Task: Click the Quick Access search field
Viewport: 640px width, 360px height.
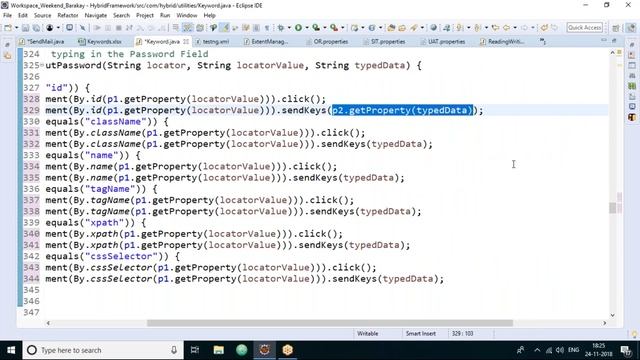Action: click(x=584, y=28)
